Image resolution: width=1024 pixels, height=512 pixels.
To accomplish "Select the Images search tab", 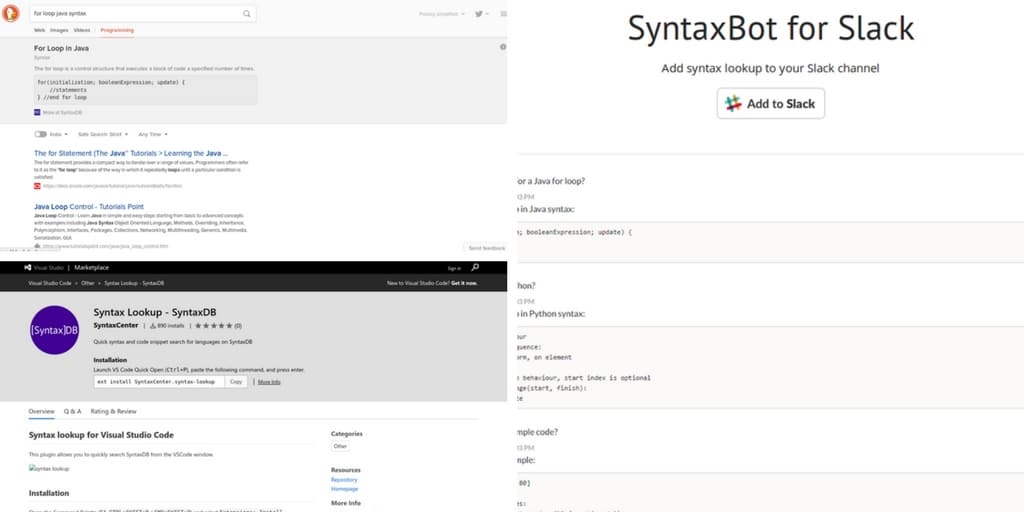I will [59, 30].
